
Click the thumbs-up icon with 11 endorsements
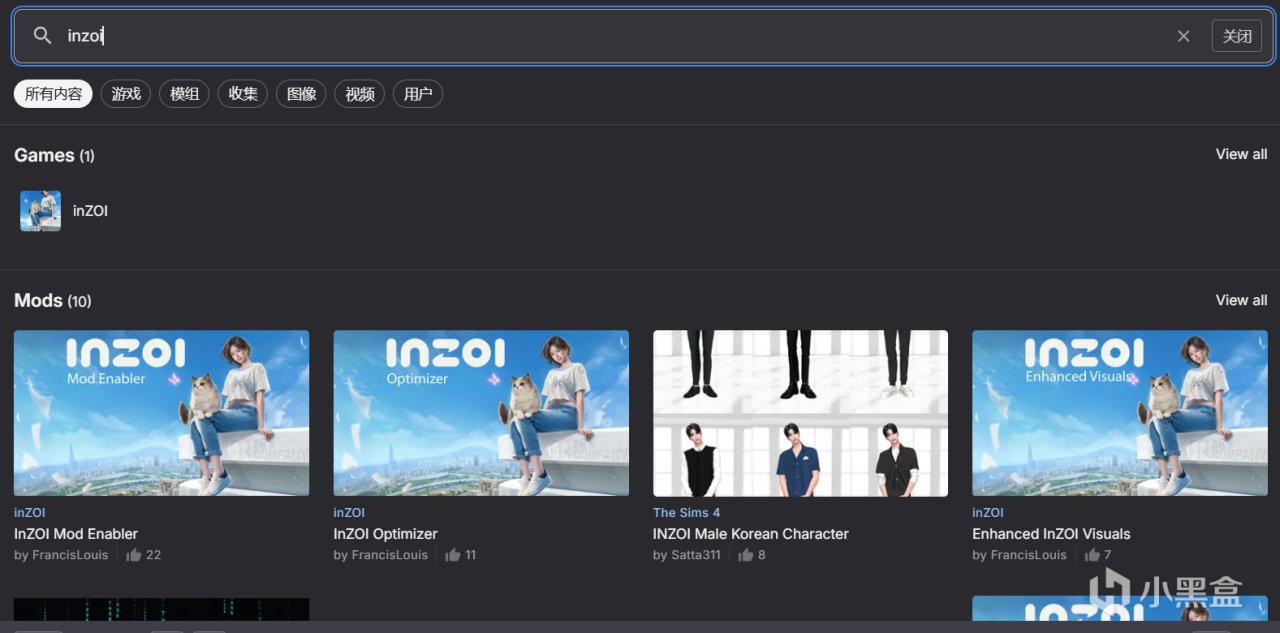point(453,555)
